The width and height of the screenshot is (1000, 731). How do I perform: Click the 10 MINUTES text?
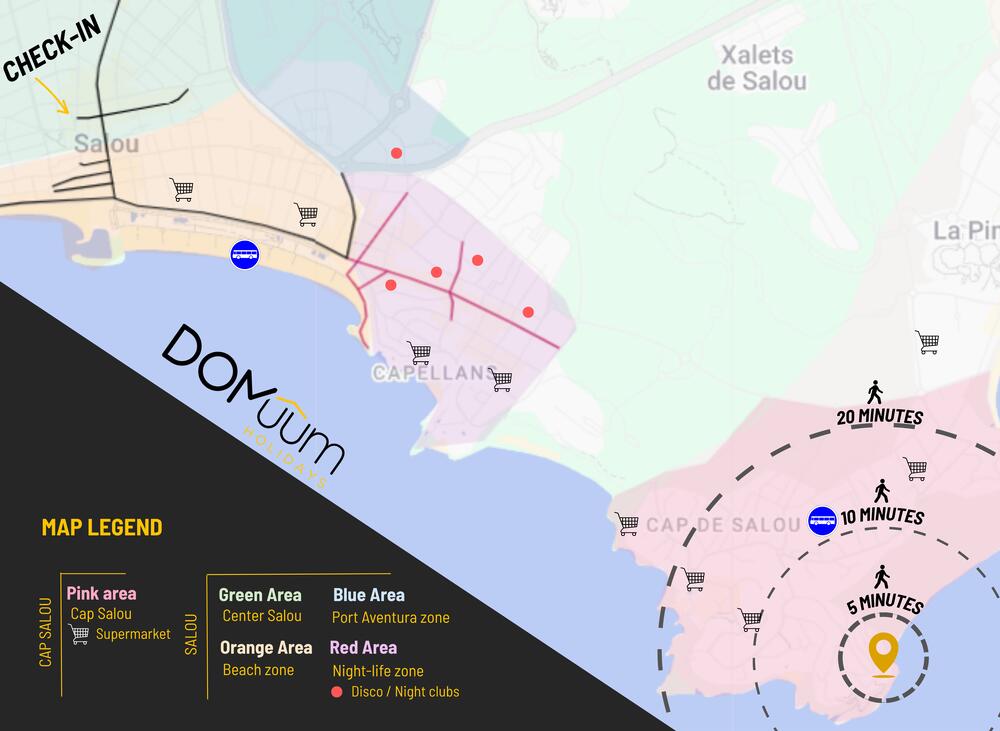[883, 515]
